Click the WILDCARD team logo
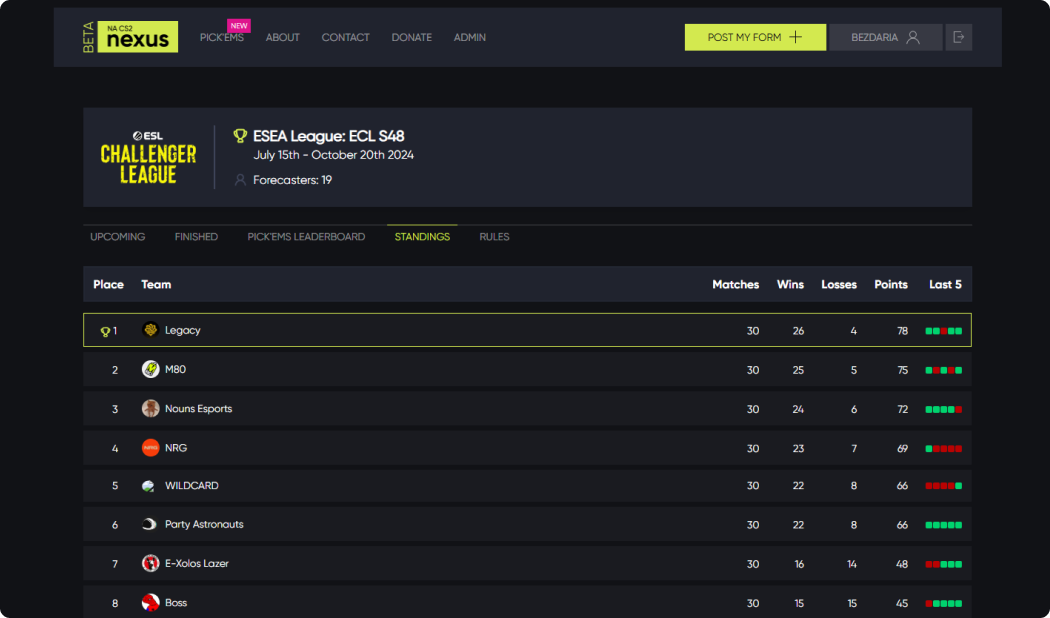This screenshot has width=1050, height=618. pos(149,486)
